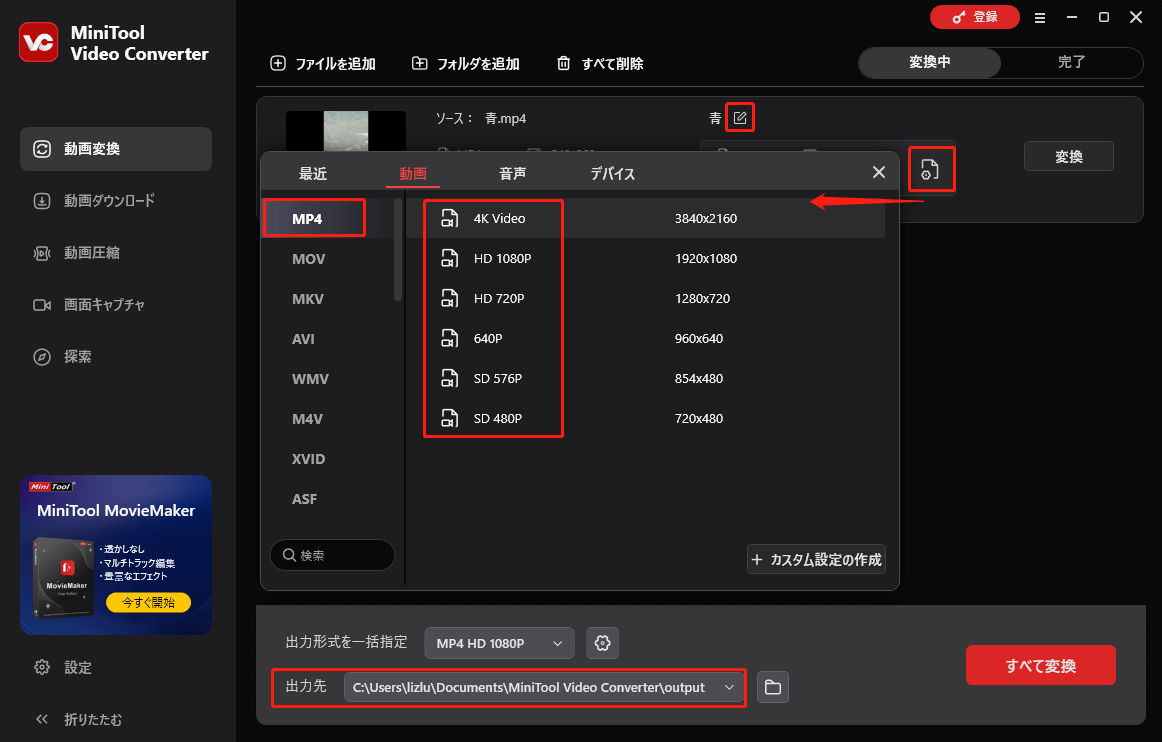Click the フォルダを追加 label
Screen dimensions: 1162x742
coord(478,64)
